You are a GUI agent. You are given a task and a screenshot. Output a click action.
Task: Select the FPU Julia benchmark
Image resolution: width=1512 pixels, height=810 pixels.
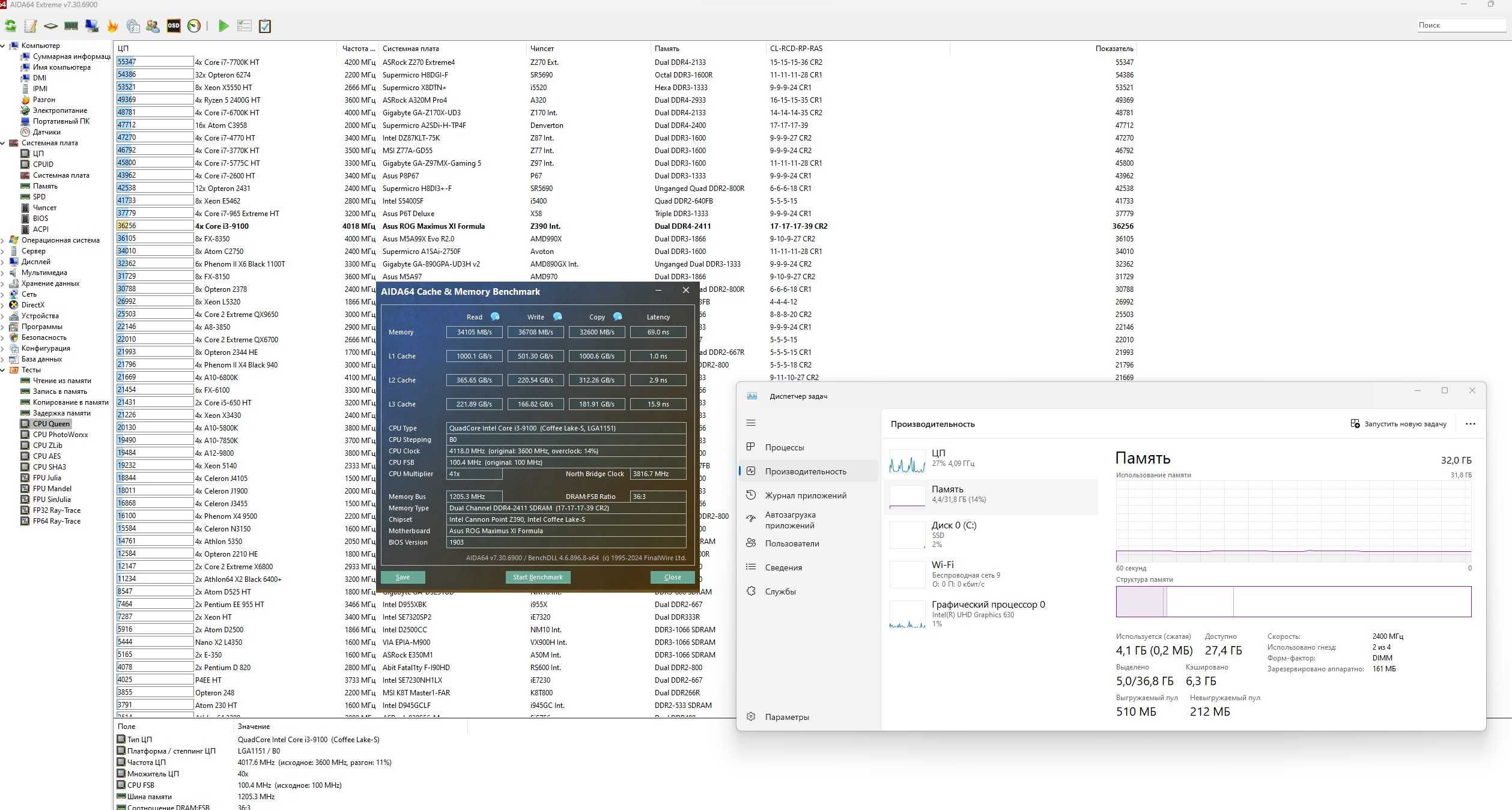point(41,478)
